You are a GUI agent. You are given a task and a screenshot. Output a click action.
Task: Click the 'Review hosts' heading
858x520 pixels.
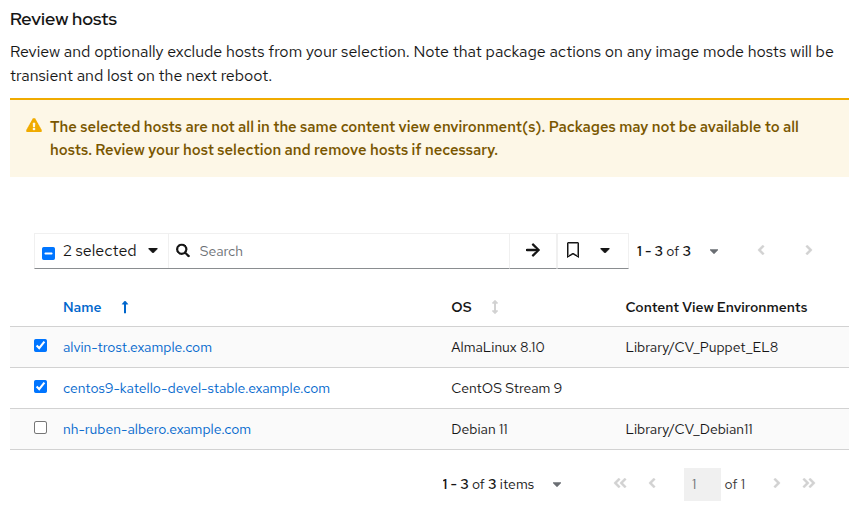[x=63, y=19]
